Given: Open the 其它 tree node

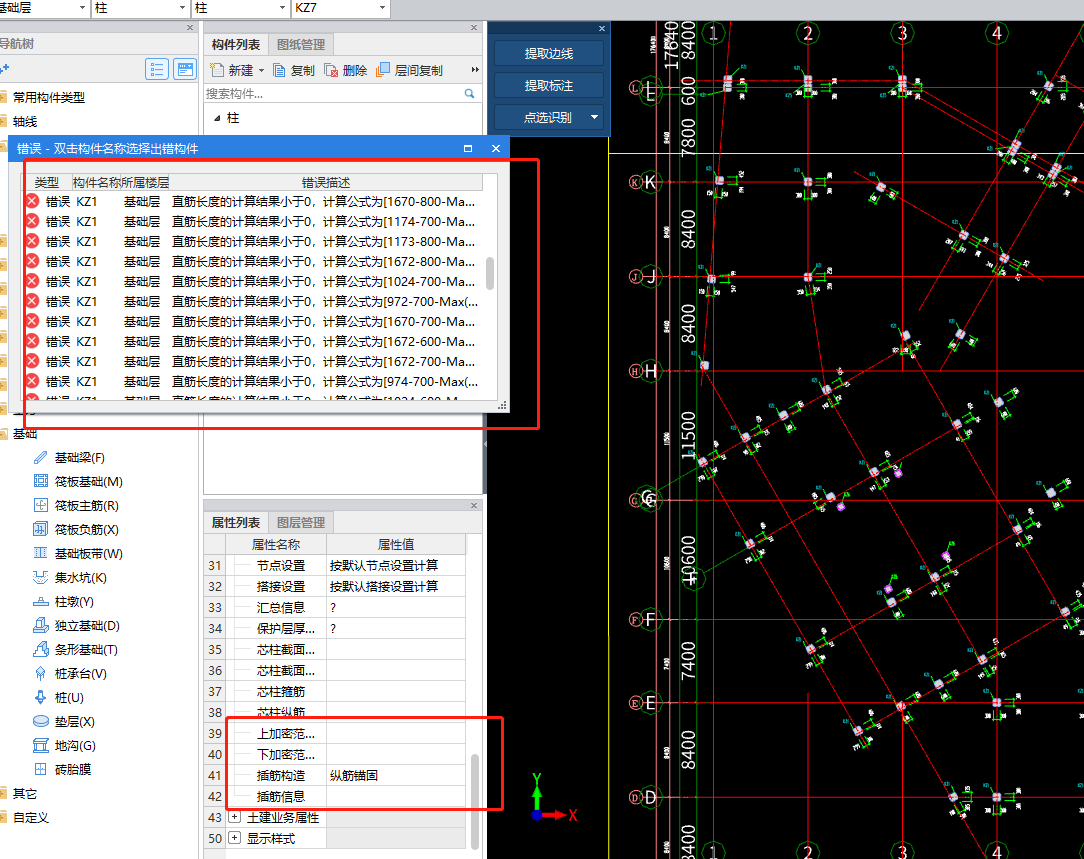Looking at the screenshot, I should (25, 793).
